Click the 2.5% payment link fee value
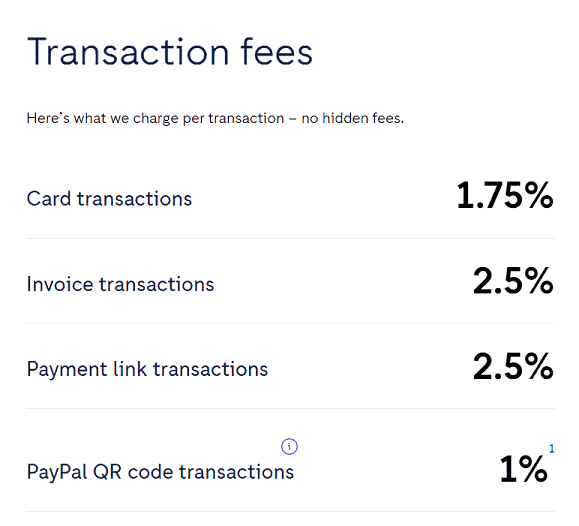 point(513,366)
